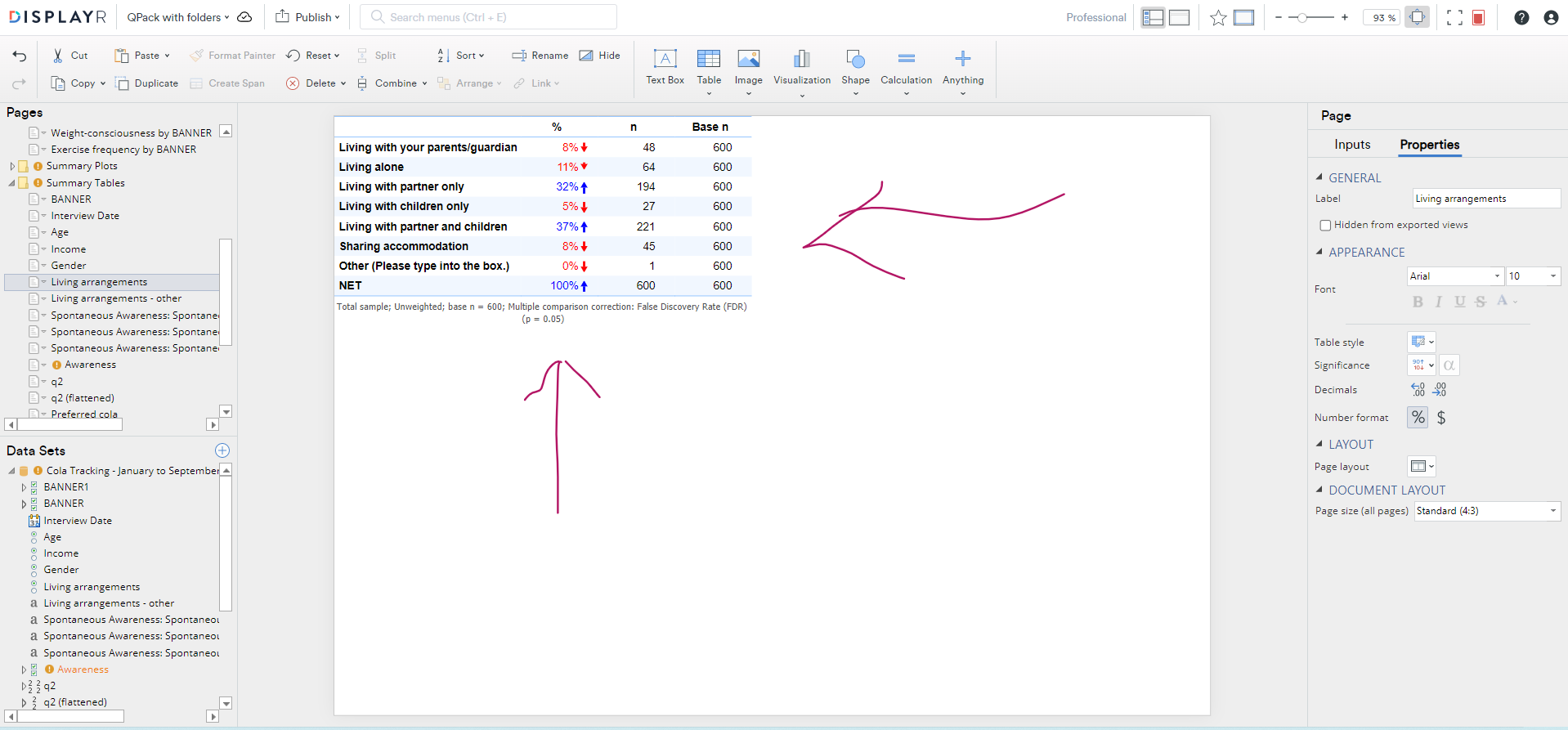Open the Page layout dropdown
Screen dimensions: 1568x730
[1422, 466]
